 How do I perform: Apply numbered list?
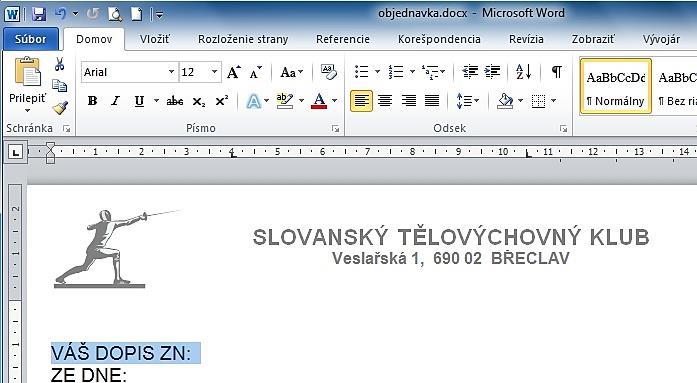click(x=396, y=72)
